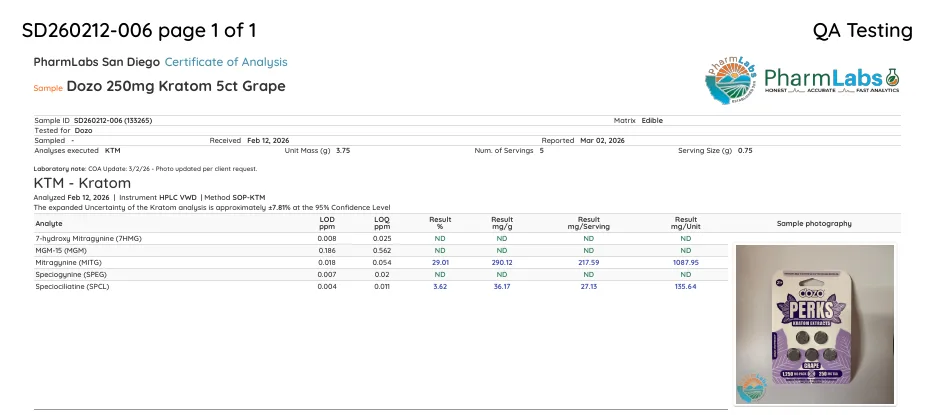Click Sample ID value 'SD260212-006 (133265)'
The image size is (935, 415).
[x=113, y=120]
